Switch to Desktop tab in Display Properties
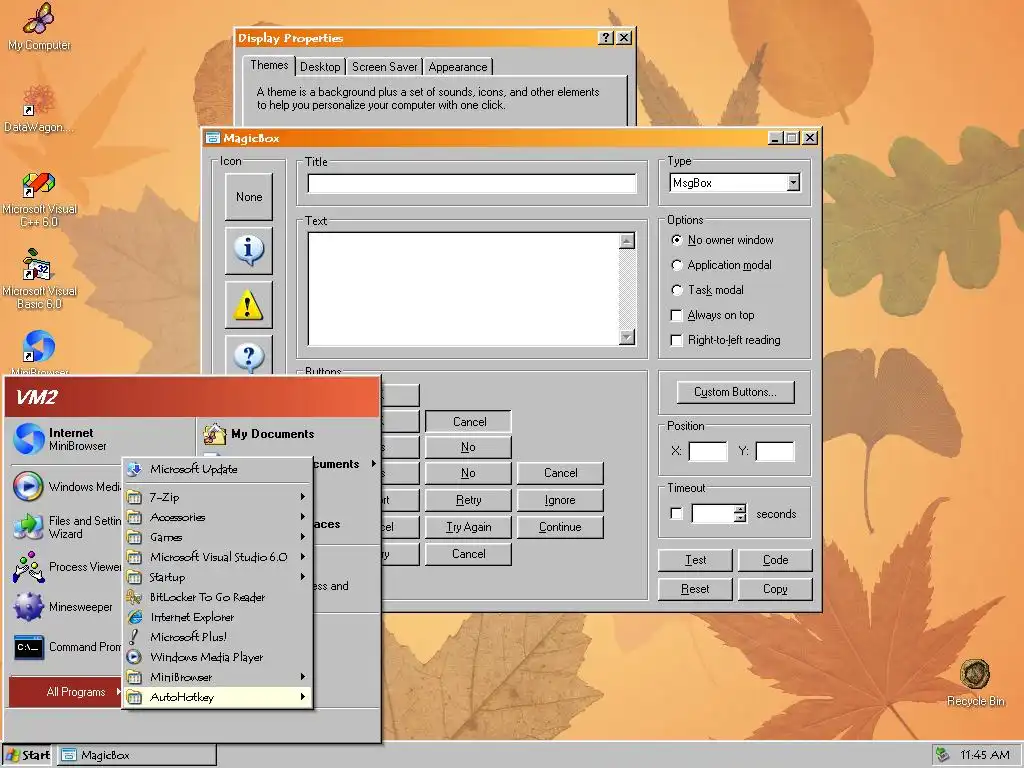This screenshot has width=1024, height=768. (x=320, y=67)
